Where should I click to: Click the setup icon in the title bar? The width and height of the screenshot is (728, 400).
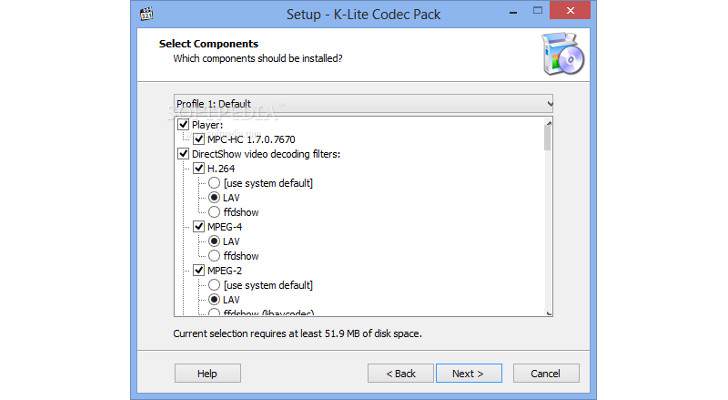point(147,15)
